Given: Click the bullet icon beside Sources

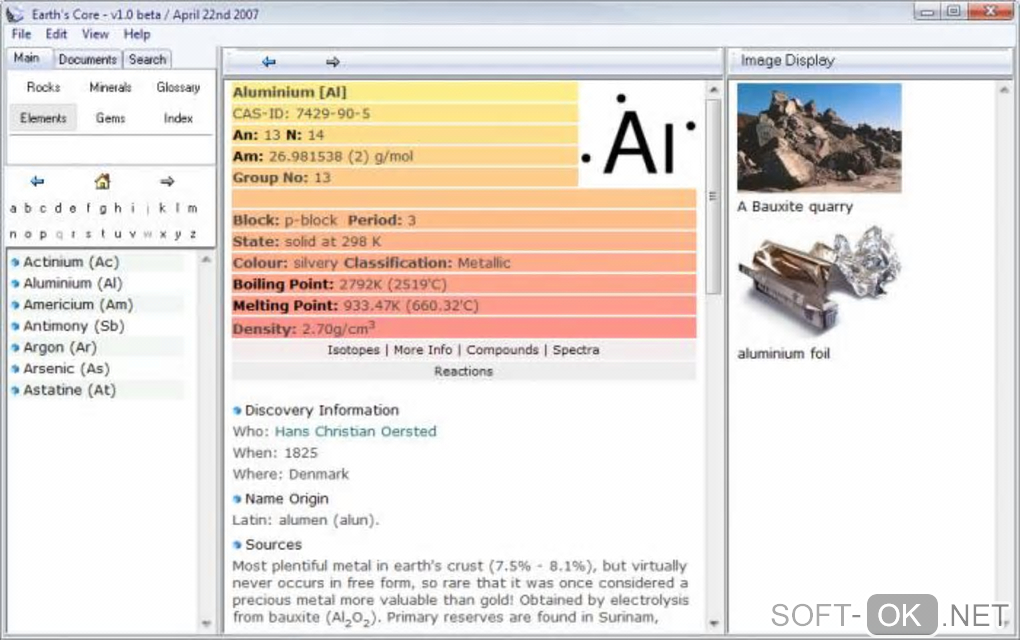Looking at the screenshot, I should coord(237,544).
